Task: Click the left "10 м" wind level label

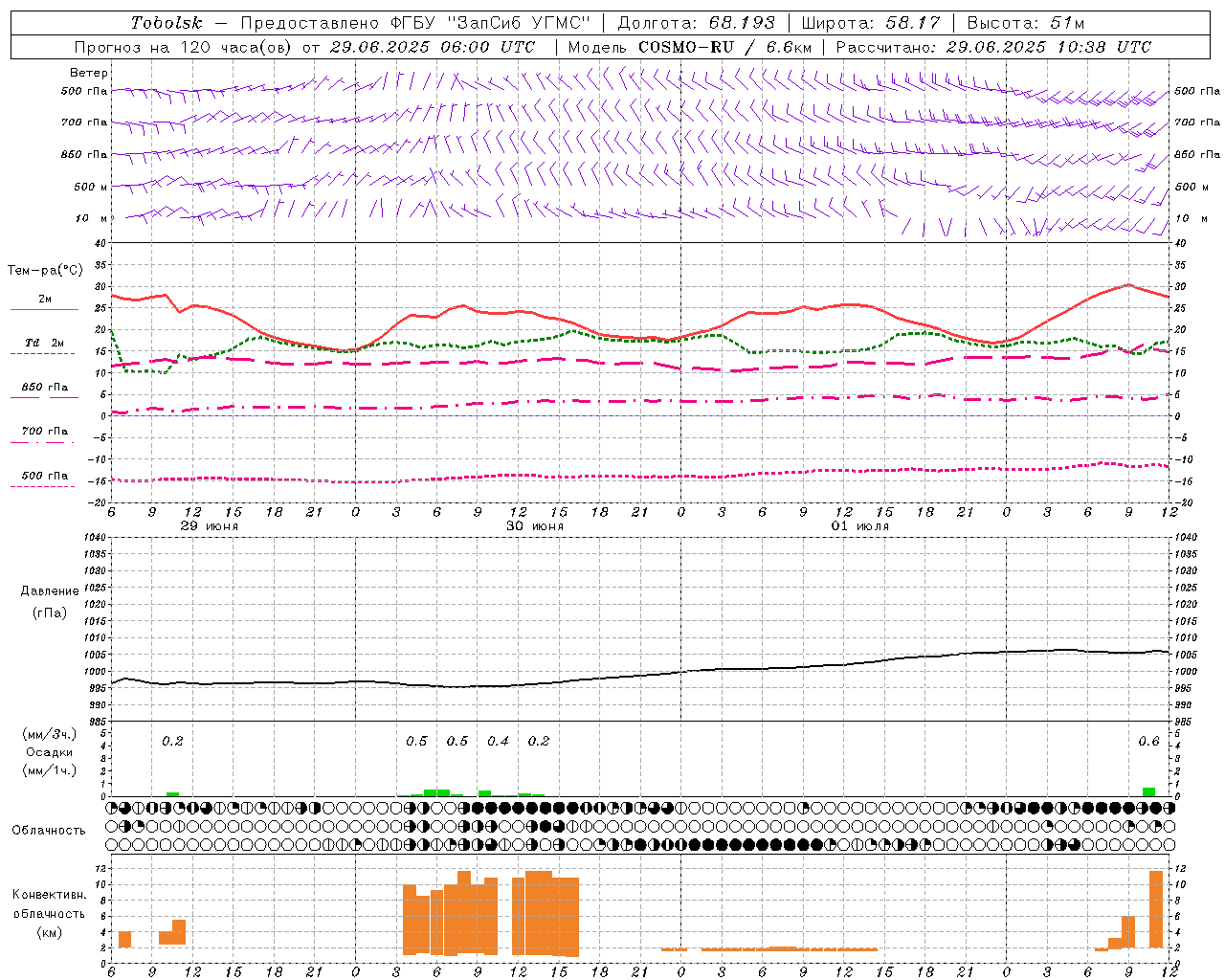Action: pos(91,218)
